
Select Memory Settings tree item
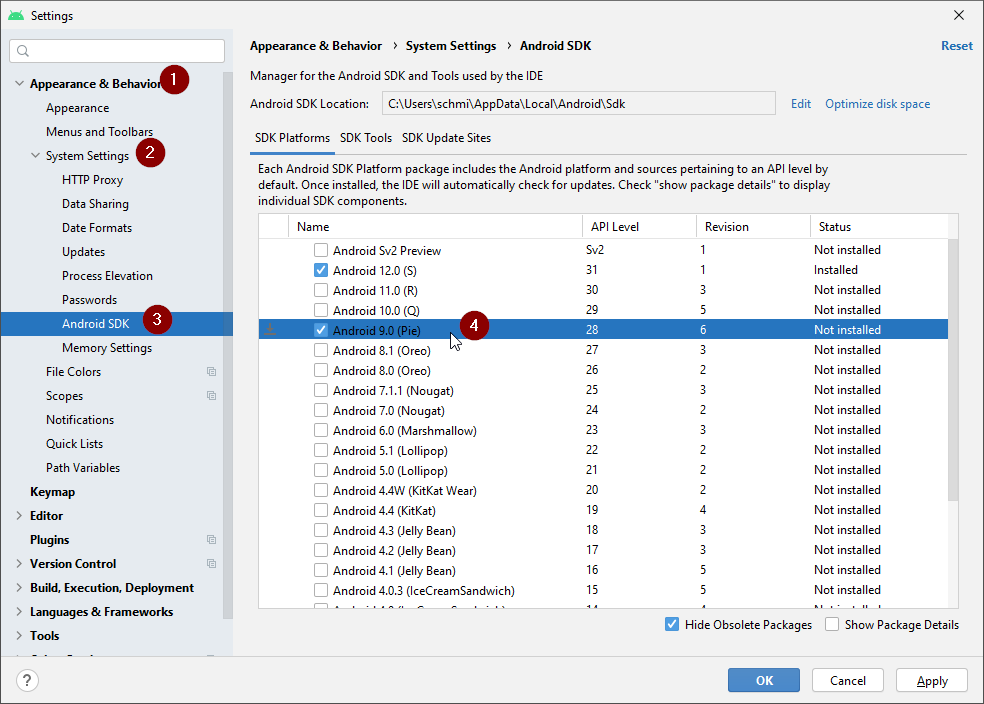(107, 348)
